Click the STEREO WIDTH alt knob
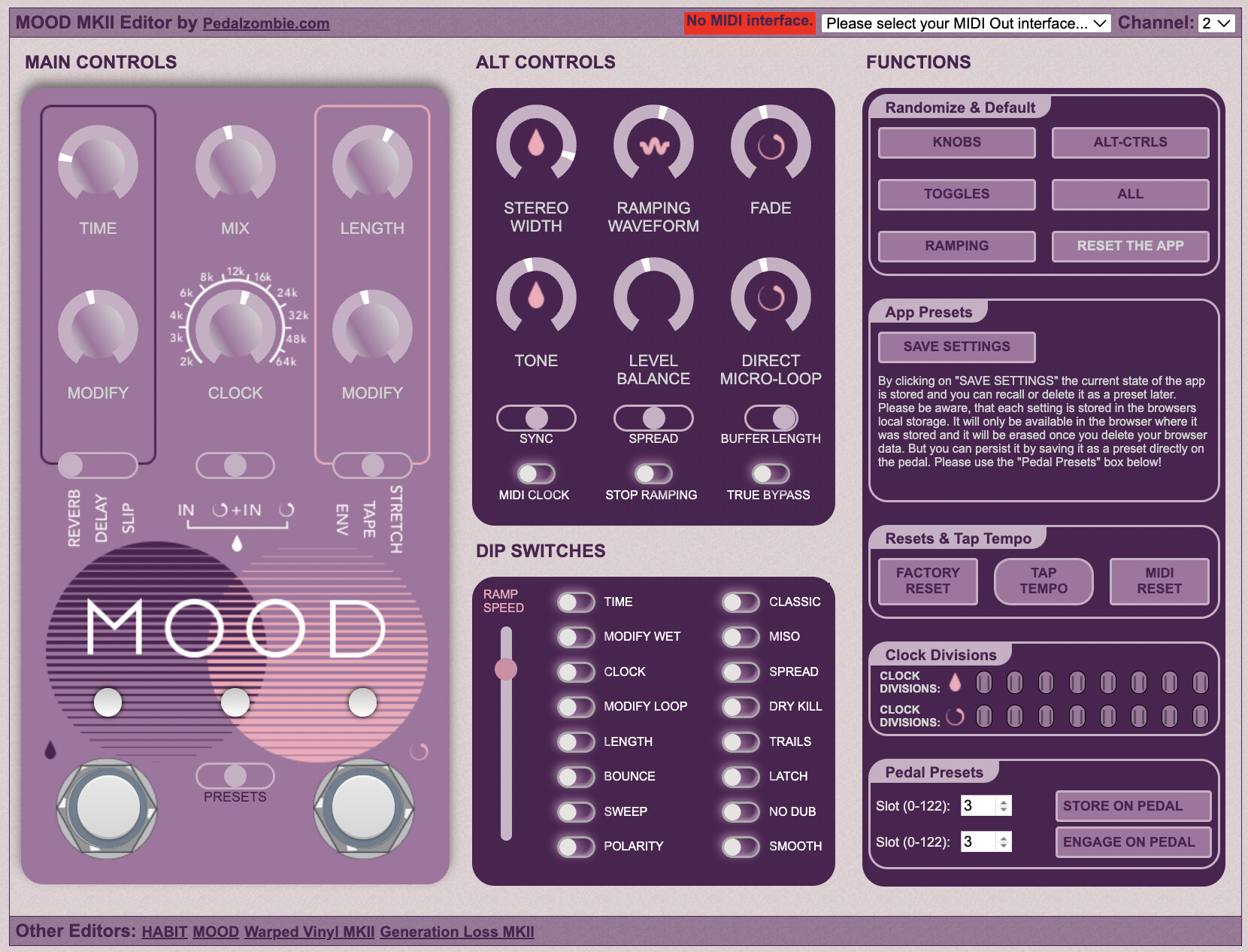1248x952 pixels. (536, 144)
